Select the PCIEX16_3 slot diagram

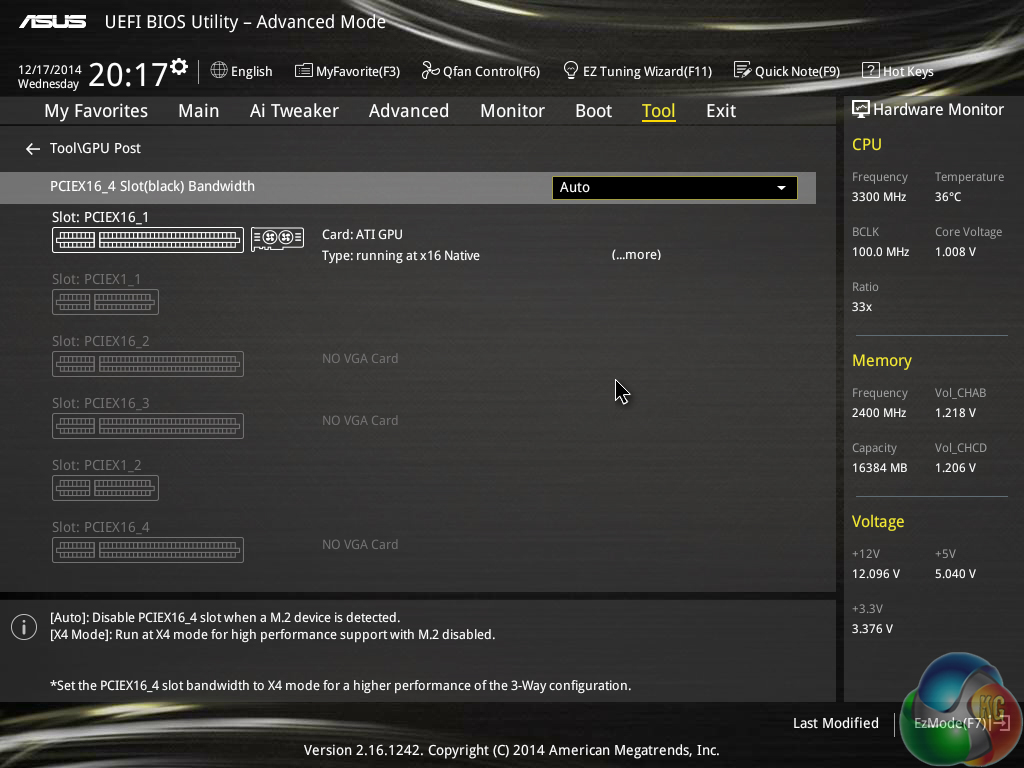pyautogui.click(x=148, y=426)
